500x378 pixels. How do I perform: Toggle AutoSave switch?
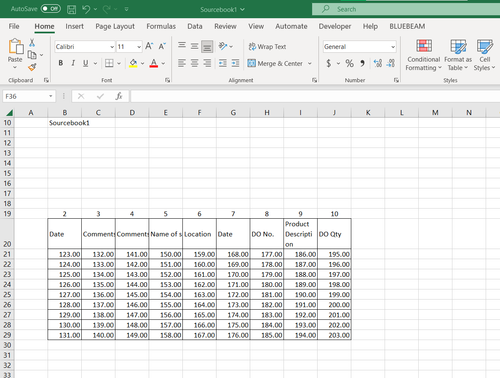tap(51, 9)
